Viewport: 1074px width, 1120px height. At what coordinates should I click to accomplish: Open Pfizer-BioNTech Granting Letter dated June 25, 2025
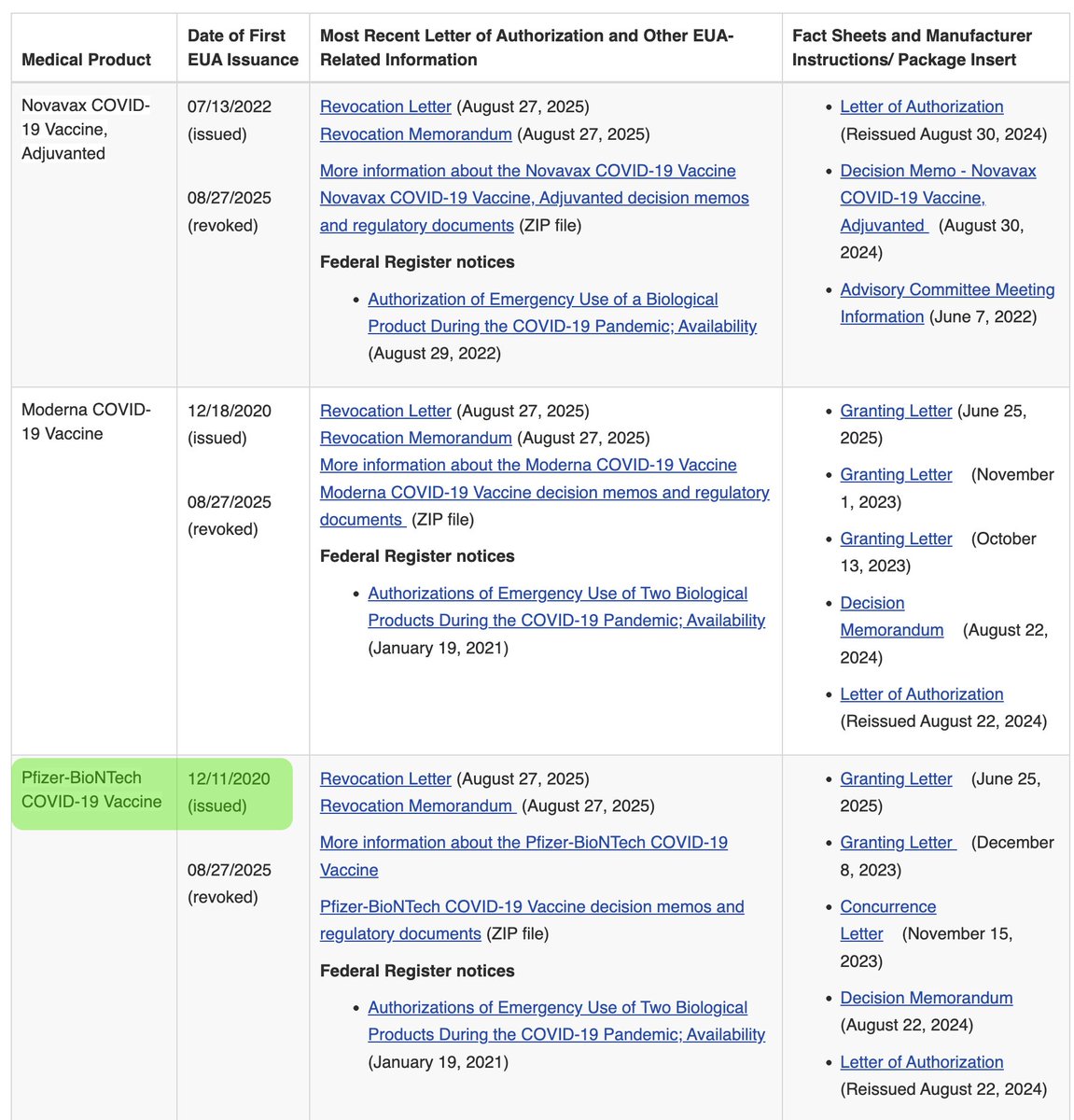[896, 778]
